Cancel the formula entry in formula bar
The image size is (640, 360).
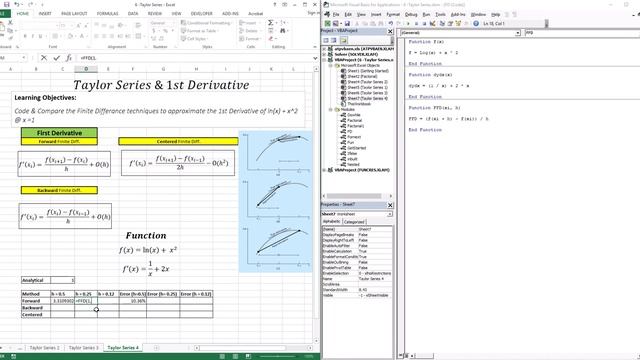pyautogui.click(x=44, y=58)
